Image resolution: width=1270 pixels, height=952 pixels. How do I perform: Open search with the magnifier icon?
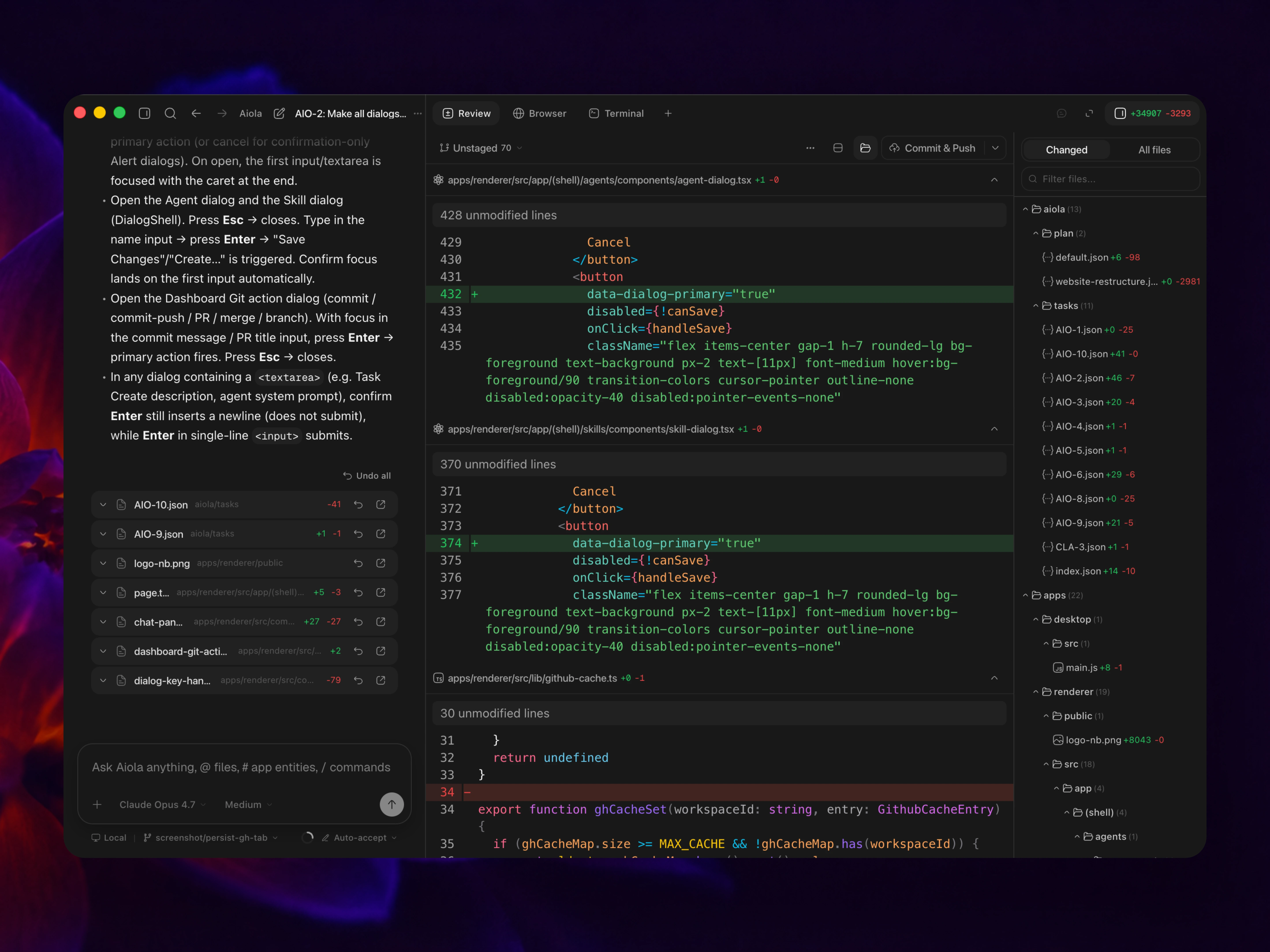coord(170,114)
